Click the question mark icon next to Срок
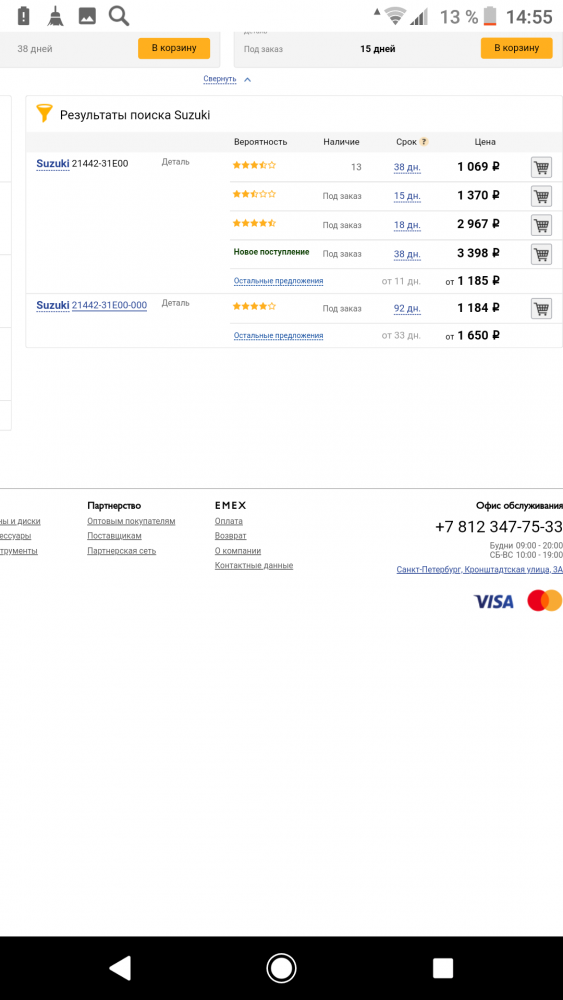 point(424,142)
